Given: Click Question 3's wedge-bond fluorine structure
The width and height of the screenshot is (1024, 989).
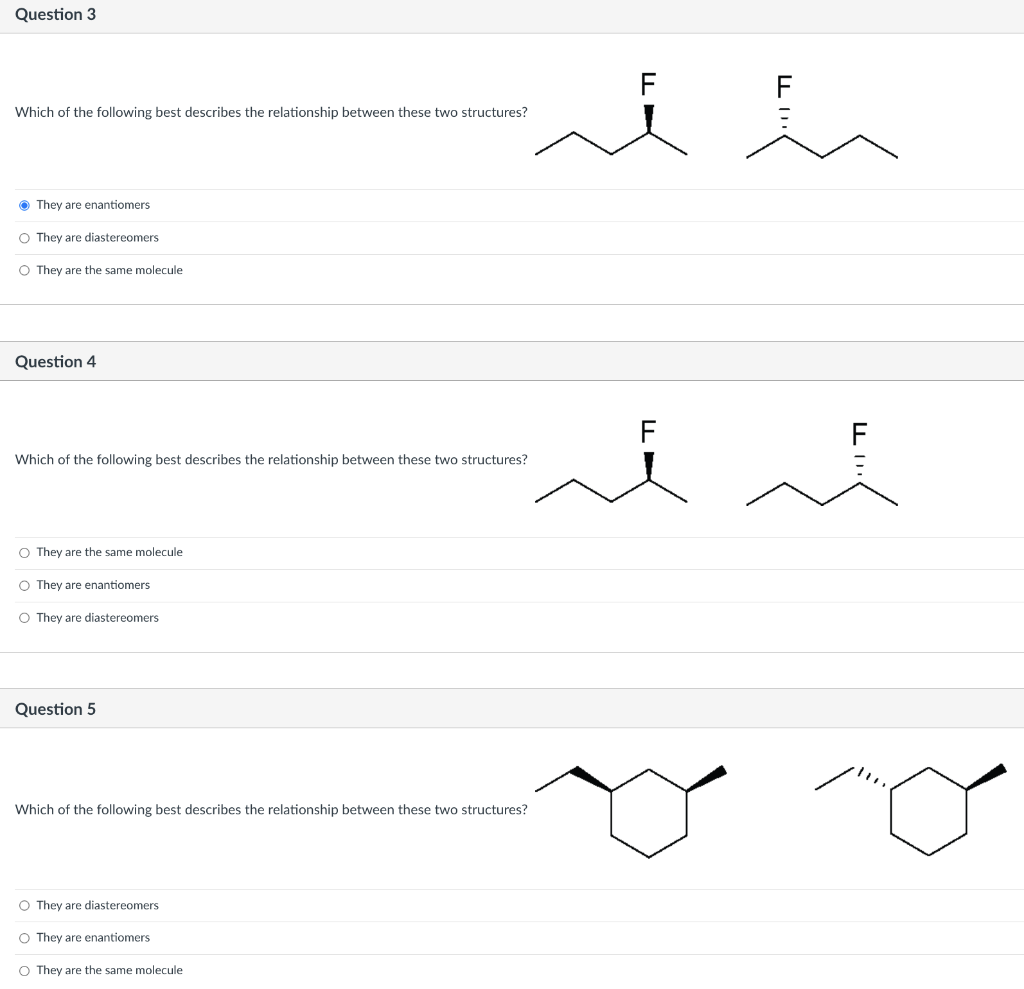Looking at the screenshot, I should 611,114.
